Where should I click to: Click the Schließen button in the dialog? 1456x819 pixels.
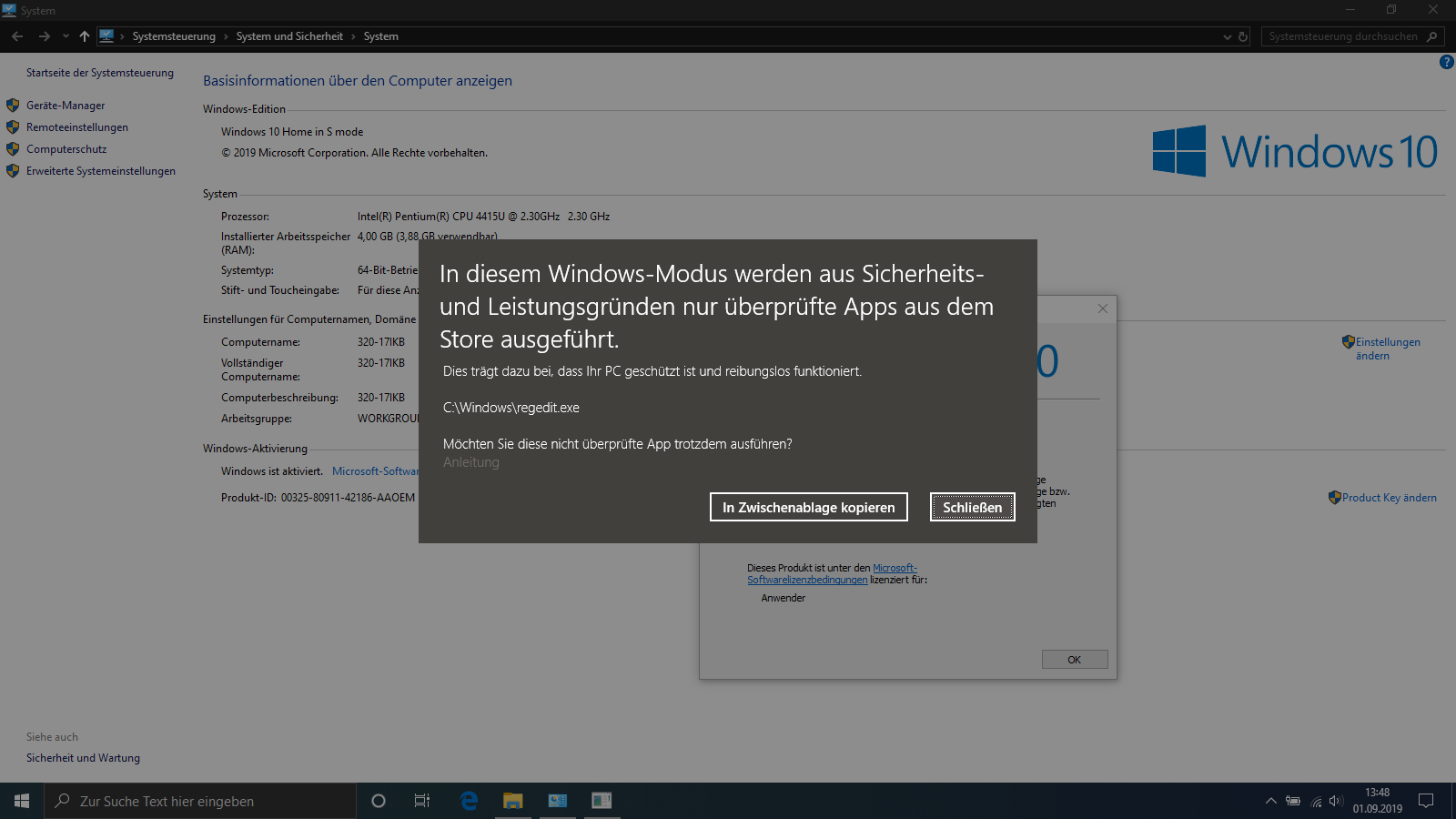click(972, 507)
